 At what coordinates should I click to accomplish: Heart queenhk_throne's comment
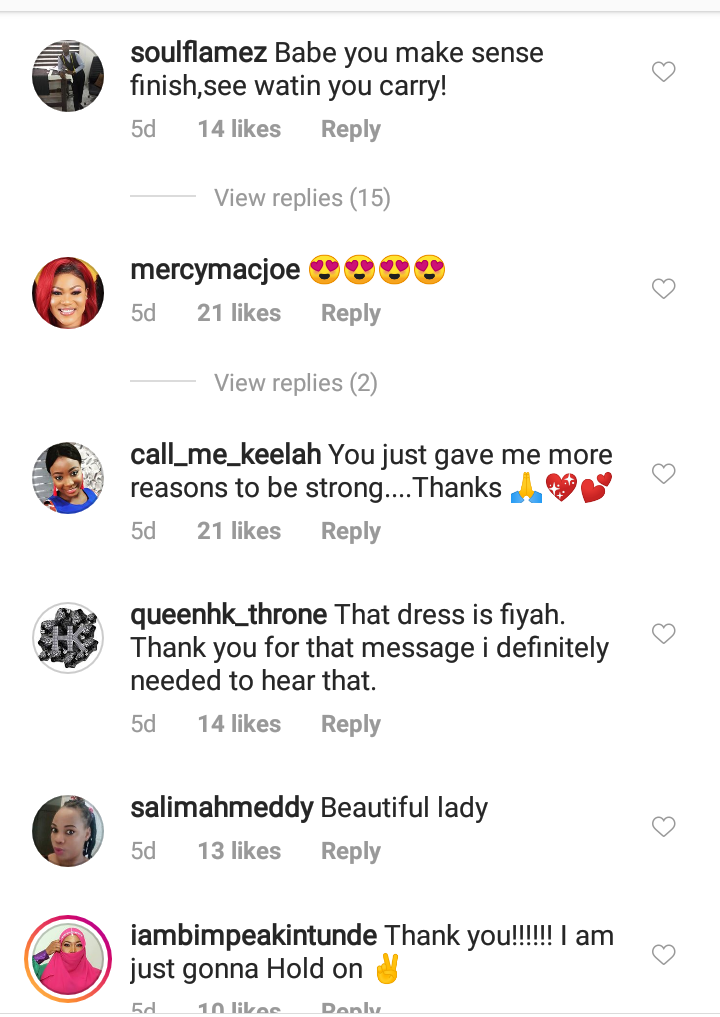pyautogui.click(x=663, y=634)
